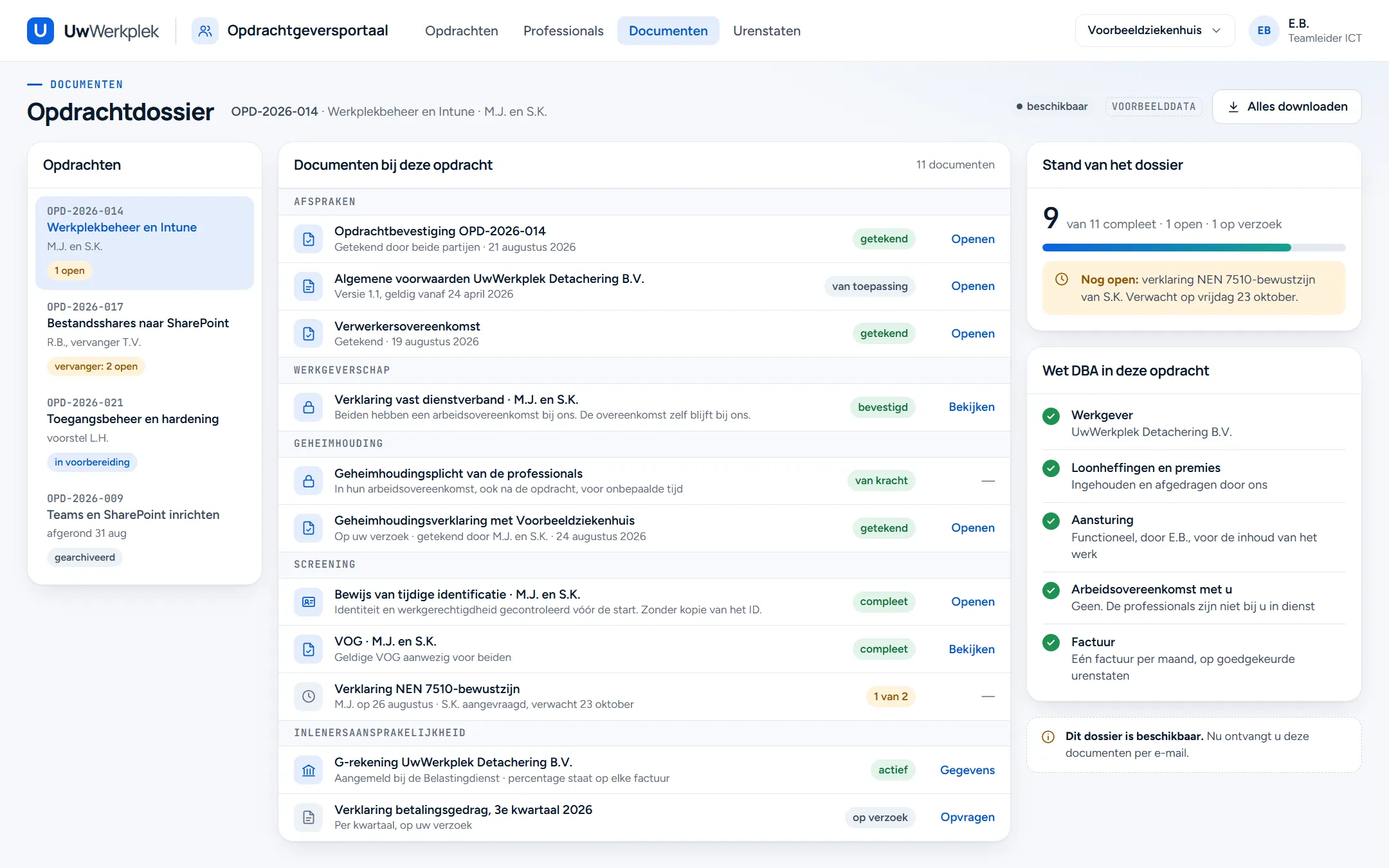1389x868 pixels.
Task: Click document icon beside Verwerkersovereenkomst
Action: (x=309, y=333)
